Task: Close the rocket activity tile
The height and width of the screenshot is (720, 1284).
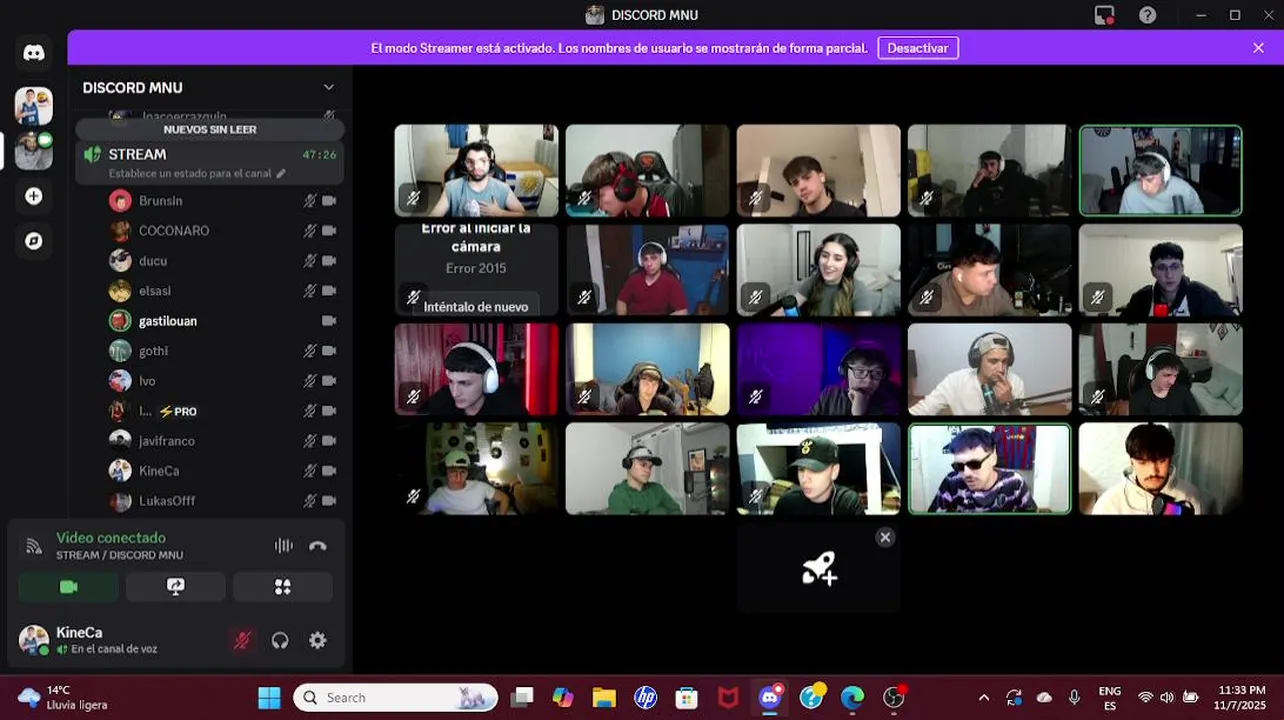Action: tap(885, 538)
